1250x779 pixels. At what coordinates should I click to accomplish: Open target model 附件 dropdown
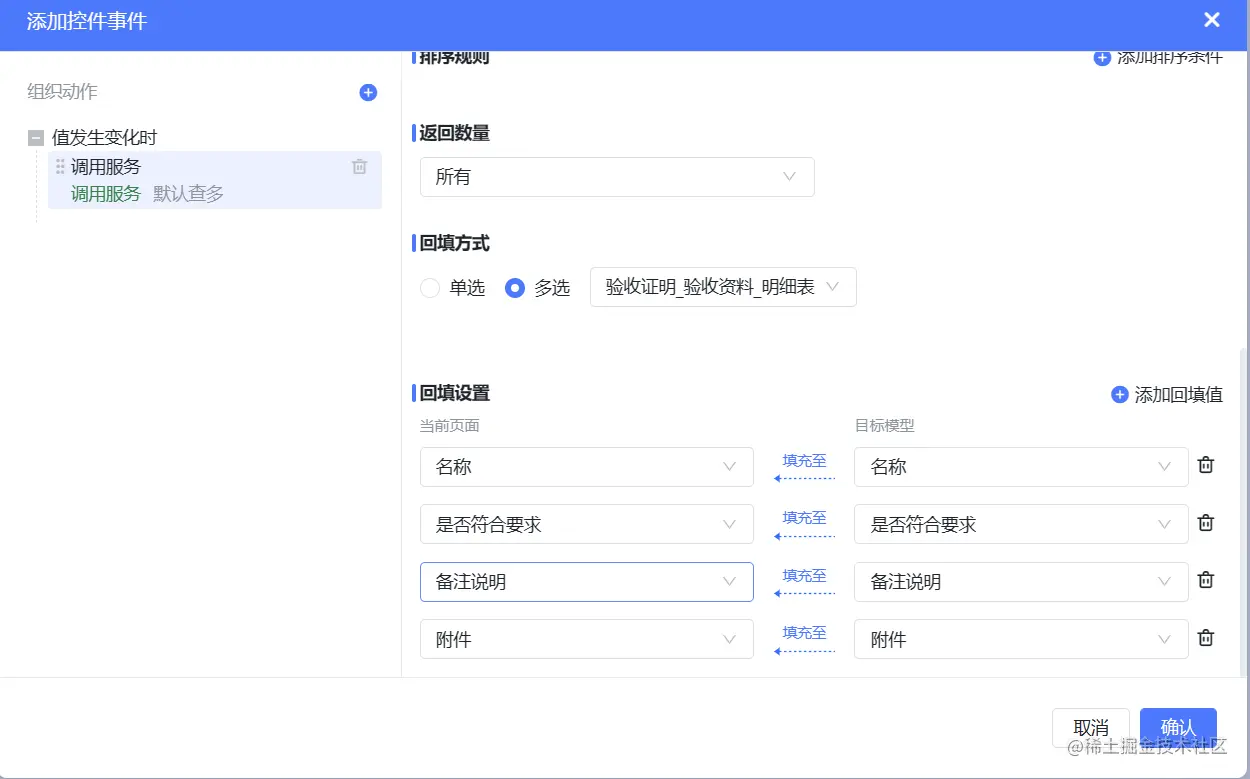click(x=1021, y=639)
